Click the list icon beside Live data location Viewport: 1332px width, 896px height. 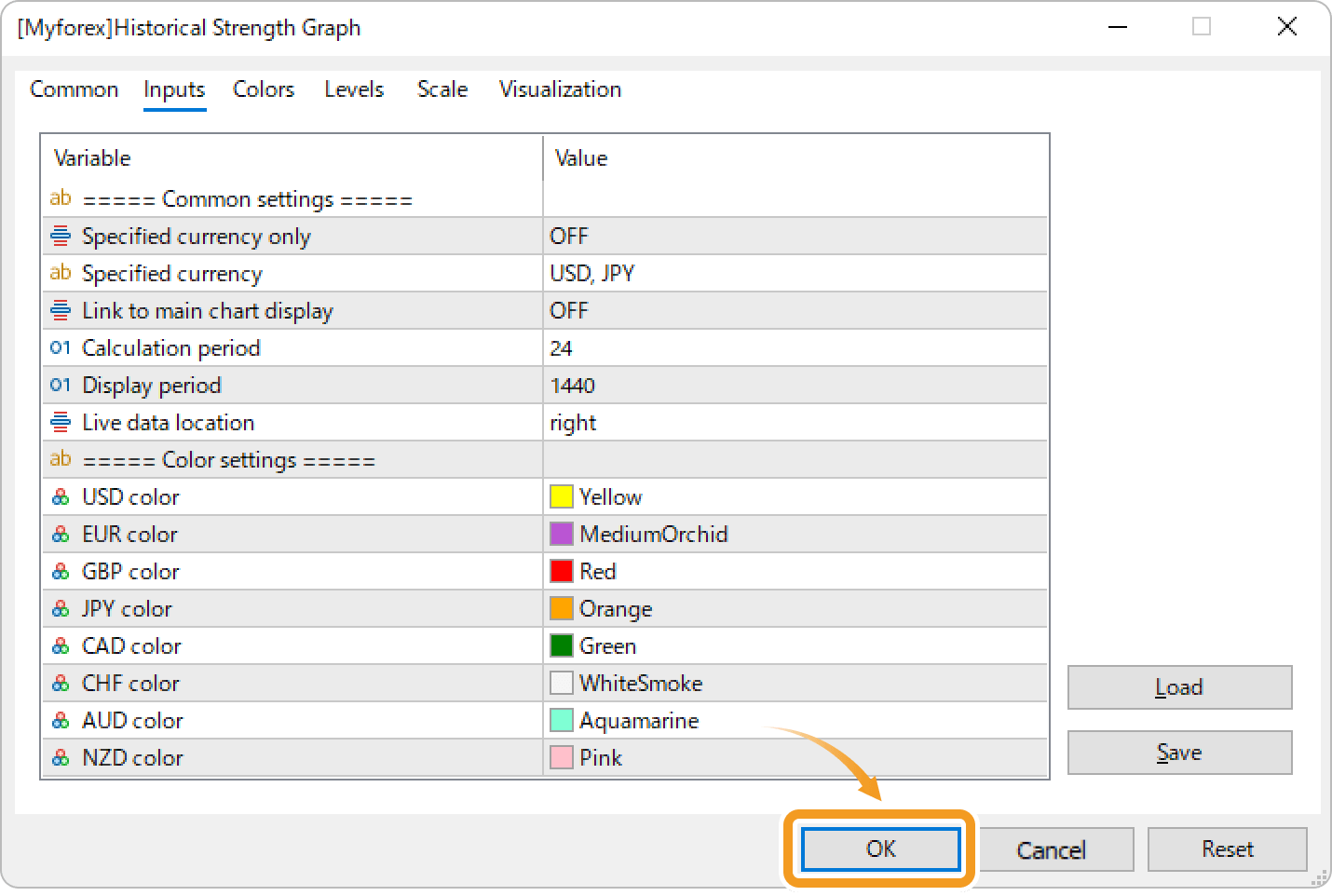(59, 422)
